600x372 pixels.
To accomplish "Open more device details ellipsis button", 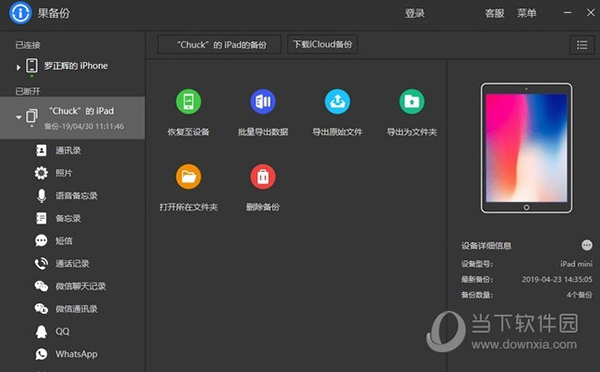I will (x=587, y=245).
